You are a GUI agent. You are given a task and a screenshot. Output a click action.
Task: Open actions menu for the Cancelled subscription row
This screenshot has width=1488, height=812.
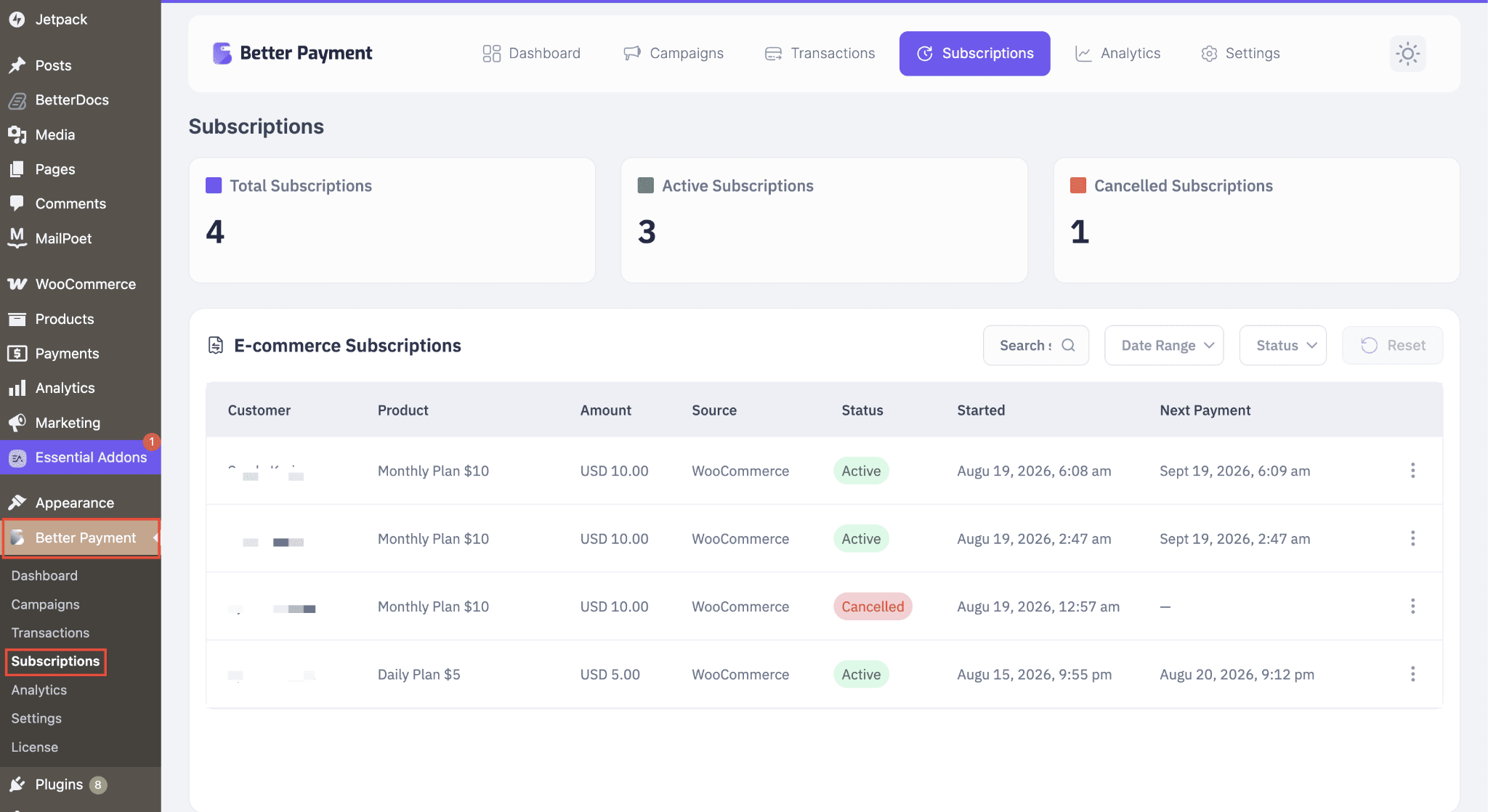coord(1413,606)
